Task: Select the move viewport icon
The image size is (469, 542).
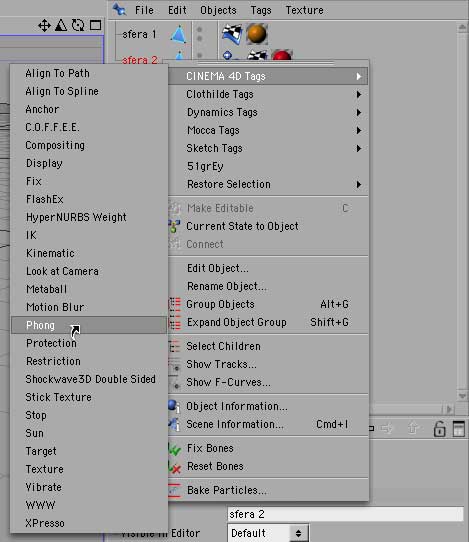Action: pyautogui.click(x=44, y=26)
